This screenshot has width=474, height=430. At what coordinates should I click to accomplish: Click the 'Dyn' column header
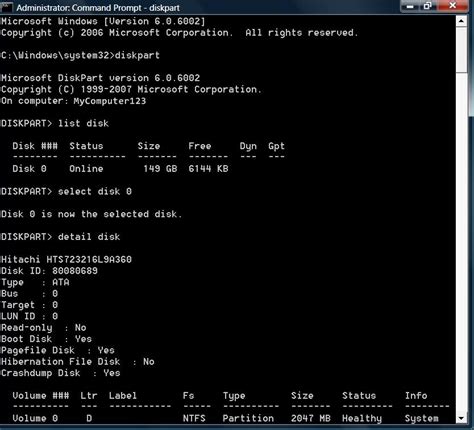[x=248, y=146]
